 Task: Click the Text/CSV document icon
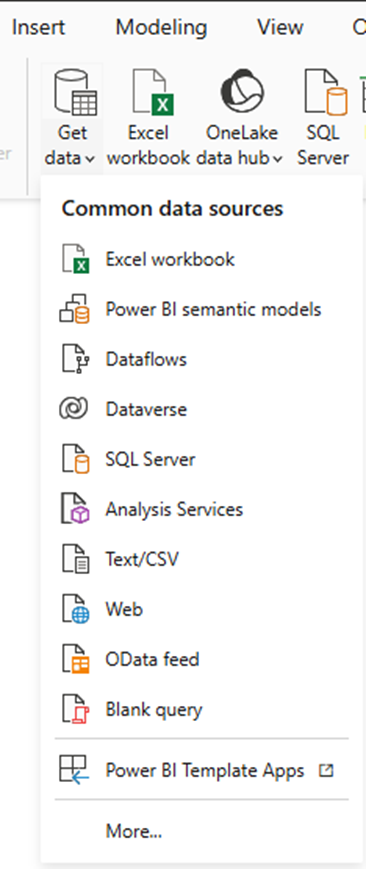point(75,559)
